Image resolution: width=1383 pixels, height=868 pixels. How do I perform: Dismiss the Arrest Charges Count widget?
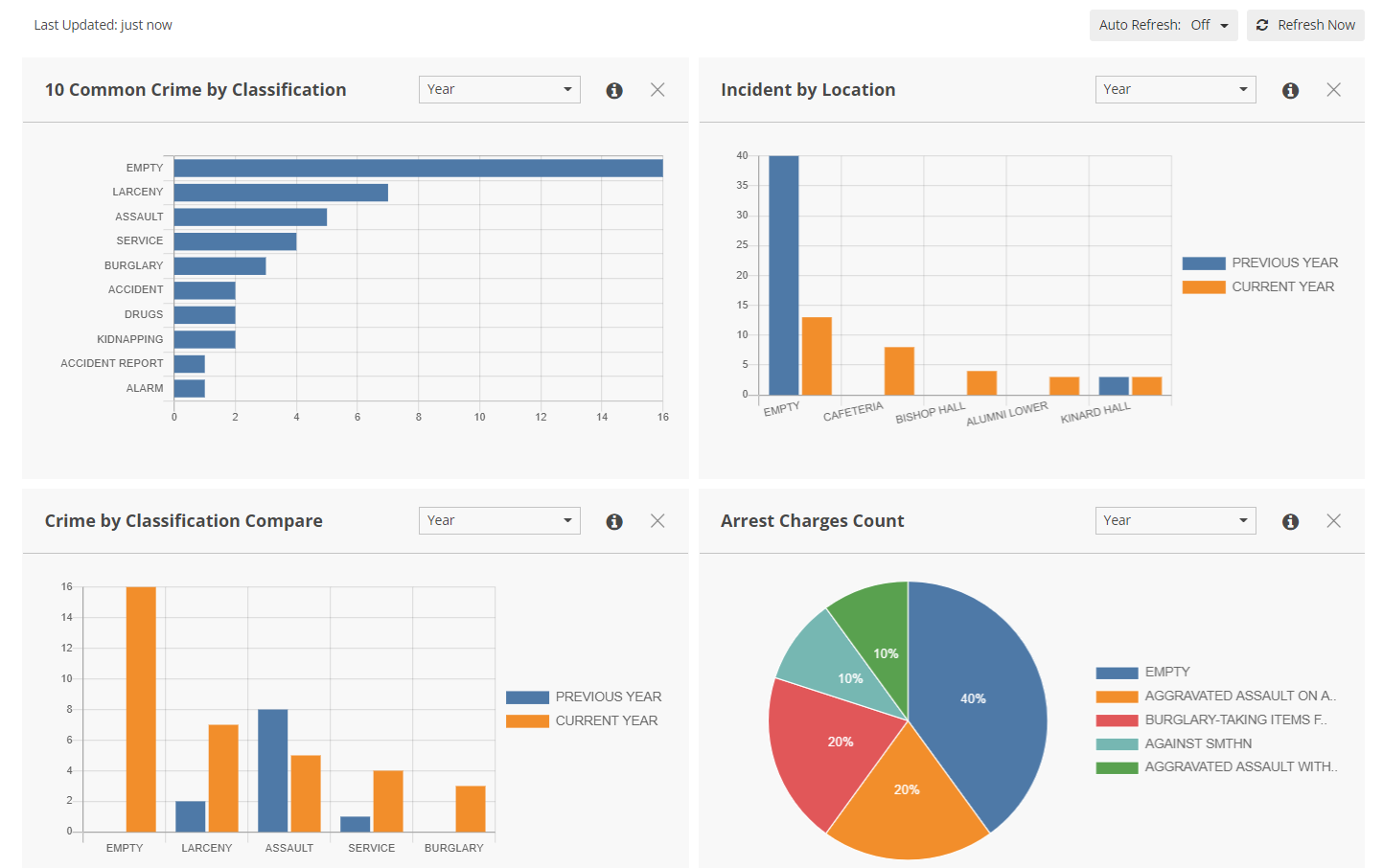(1333, 520)
